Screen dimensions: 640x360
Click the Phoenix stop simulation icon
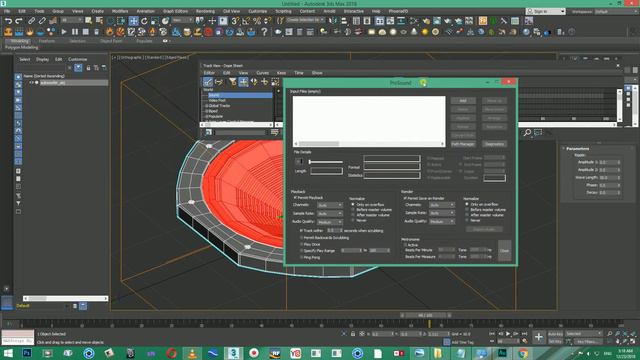point(85,31)
